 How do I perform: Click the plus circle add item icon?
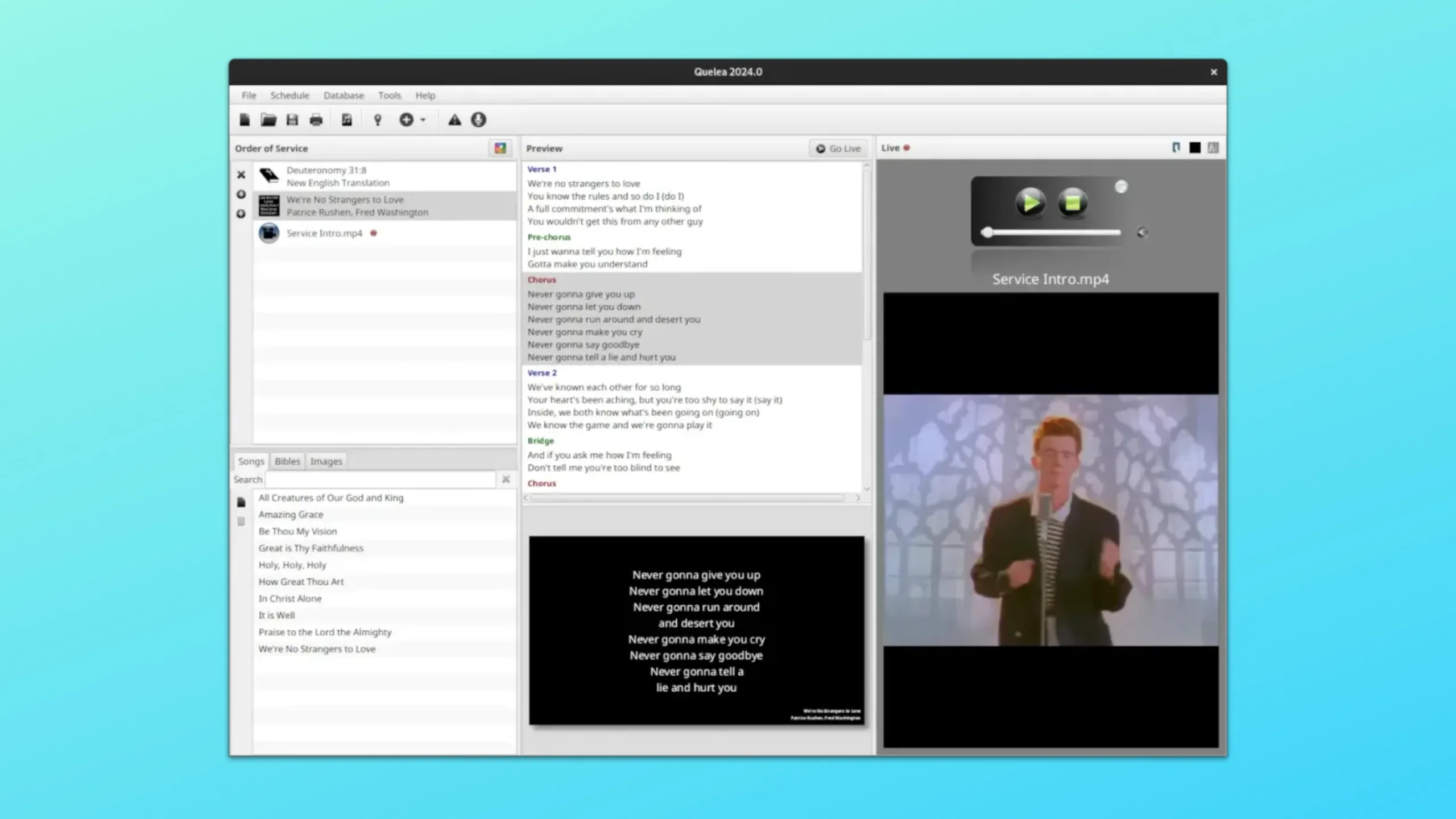406,119
